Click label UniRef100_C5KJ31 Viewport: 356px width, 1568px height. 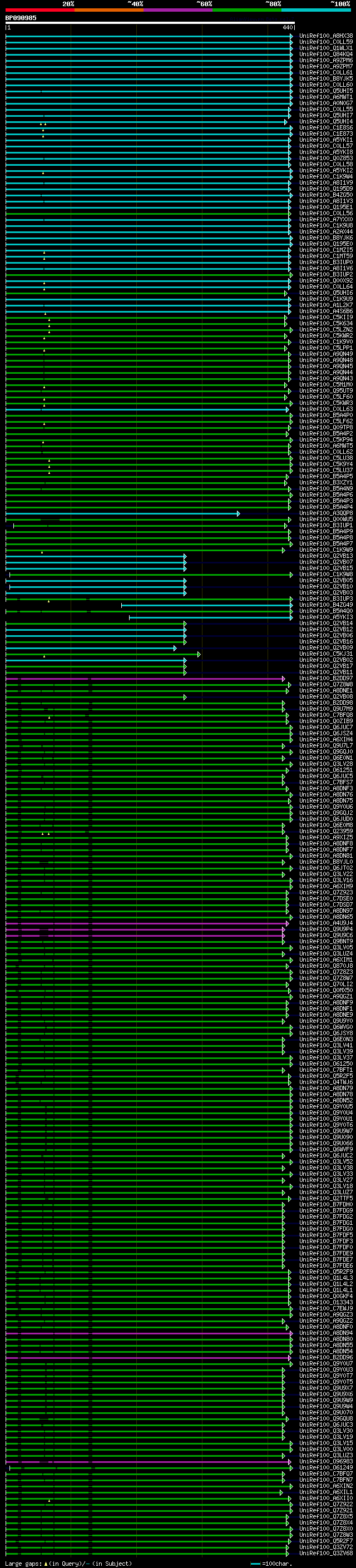click(x=326, y=654)
